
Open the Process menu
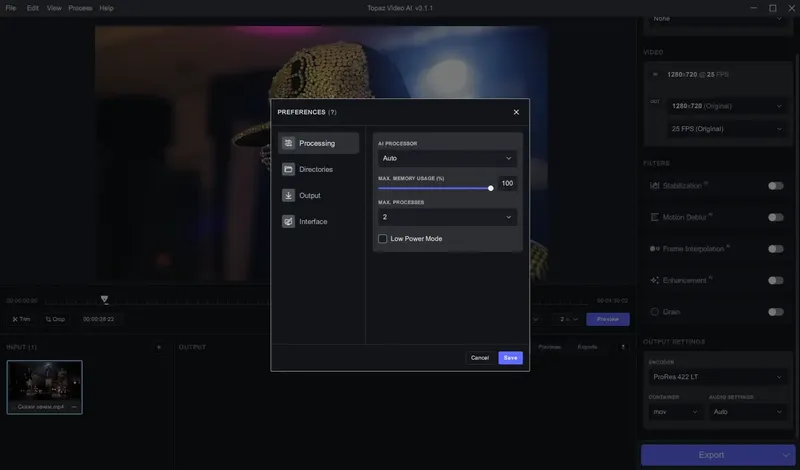(x=80, y=8)
